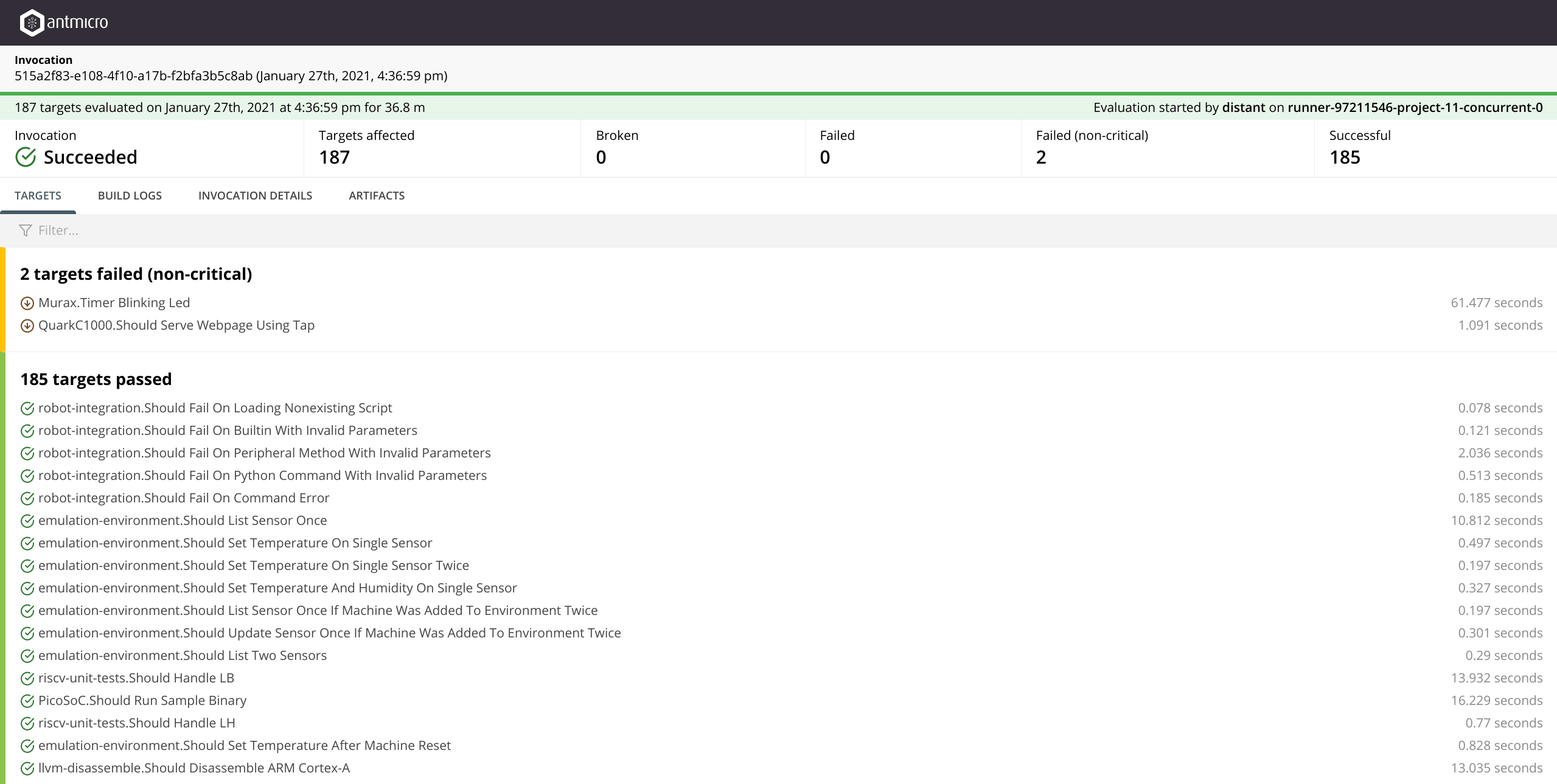The image size is (1557, 784).
Task: Open emulation-environment.Should List Sensor Once target
Action: pos(182,521)
